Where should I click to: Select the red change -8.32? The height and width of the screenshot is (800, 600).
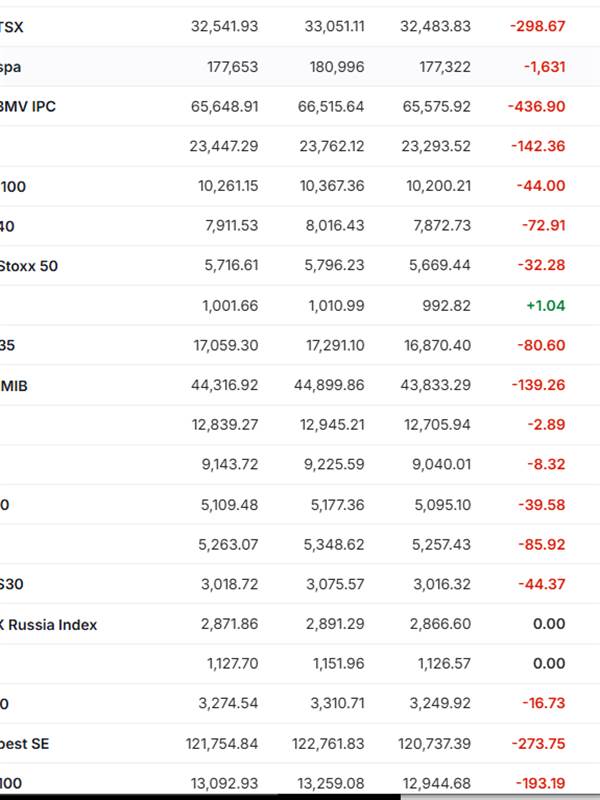click(546, 464)
